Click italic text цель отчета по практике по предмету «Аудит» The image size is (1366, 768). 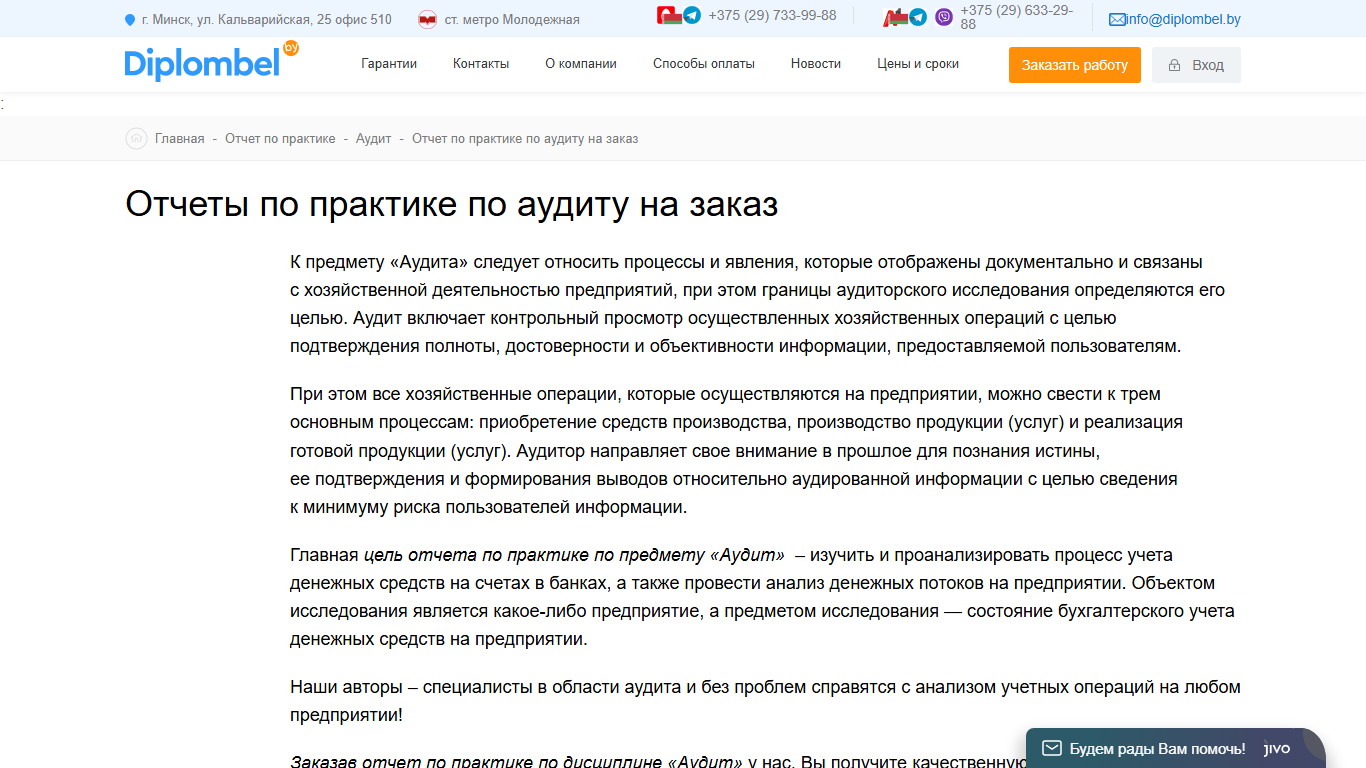574,555
